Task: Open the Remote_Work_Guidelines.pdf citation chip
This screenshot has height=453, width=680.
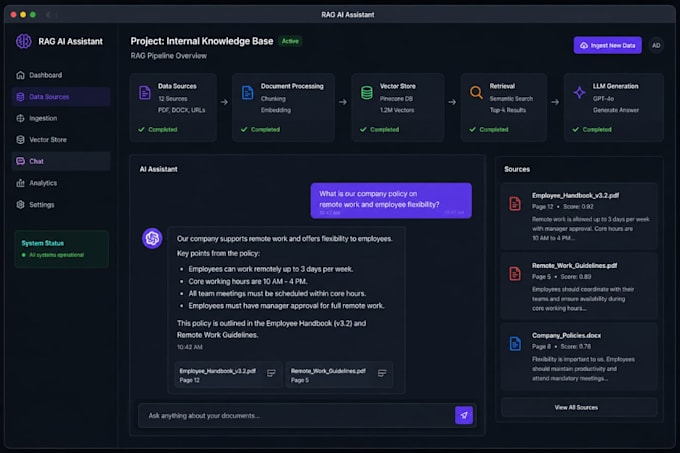Action: pyautogui.click(x=339, y=375)
